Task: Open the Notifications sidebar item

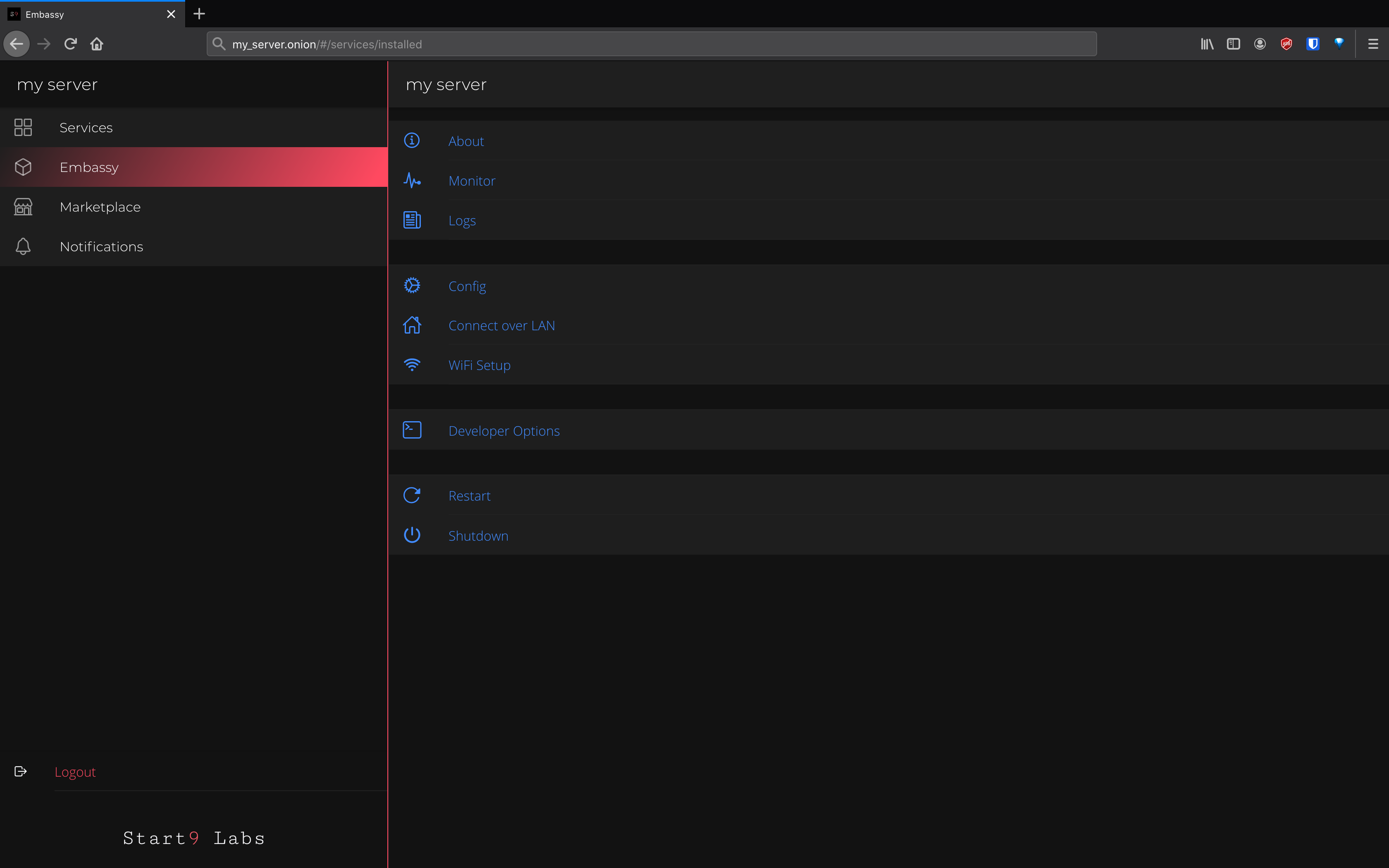Action: tap(101, 246)
